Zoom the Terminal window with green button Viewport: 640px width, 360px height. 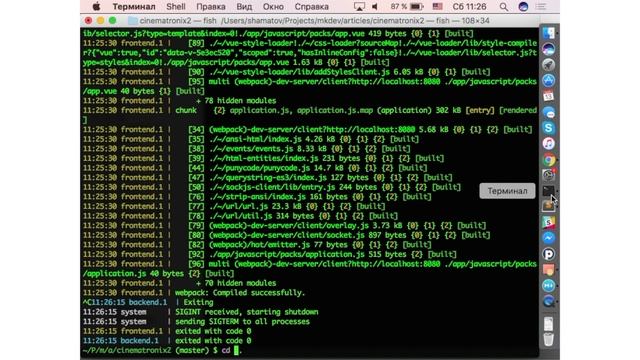(x=112, y=20)
